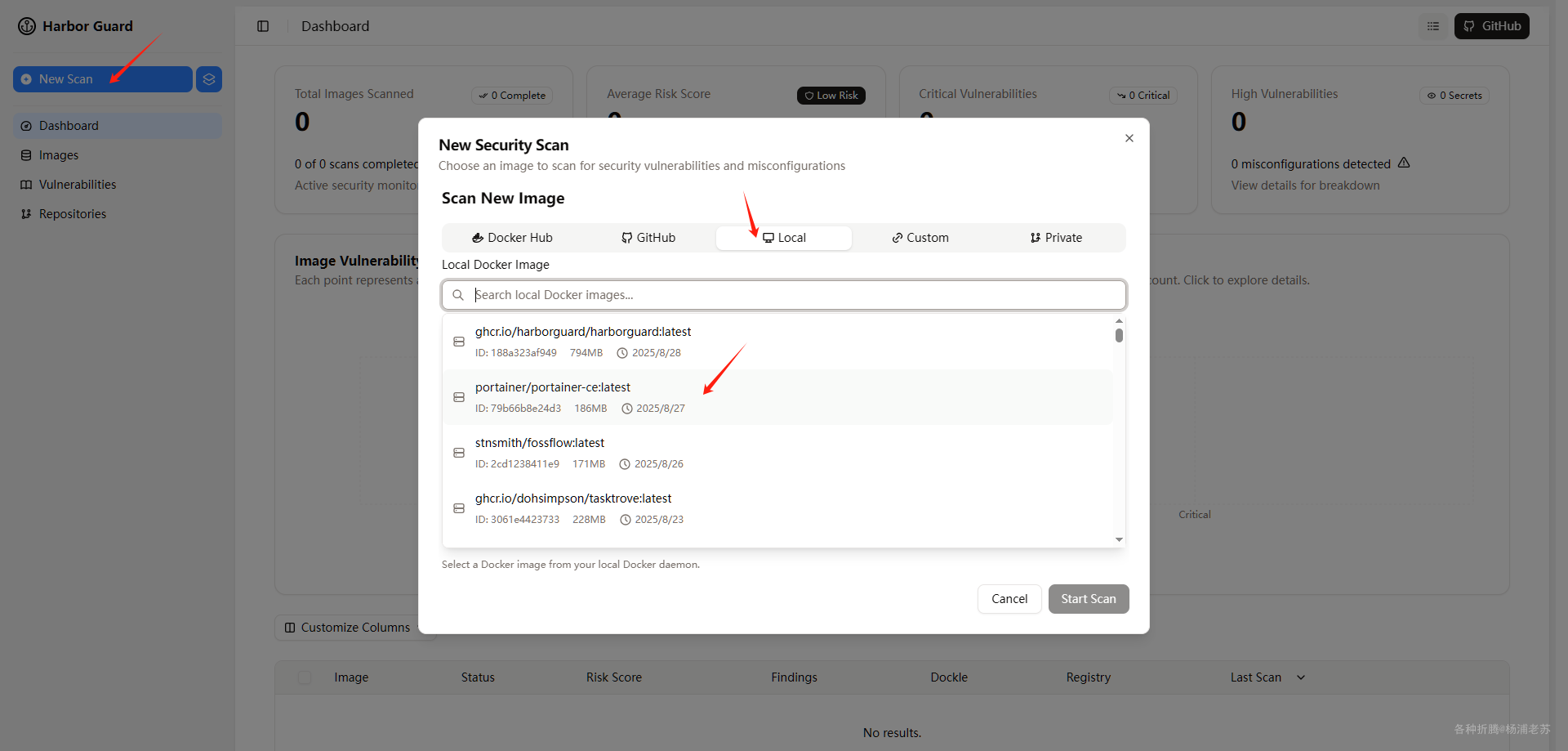Toggle the sidebar panel icon
The height and width of the screenshot is (751, 1568).
pyautogui.click(x=263, y=26)
